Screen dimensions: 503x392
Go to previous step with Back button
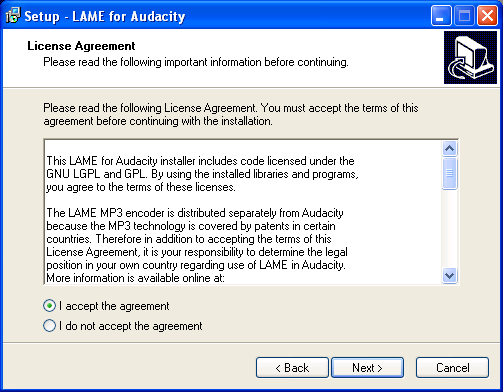(292, 368)
